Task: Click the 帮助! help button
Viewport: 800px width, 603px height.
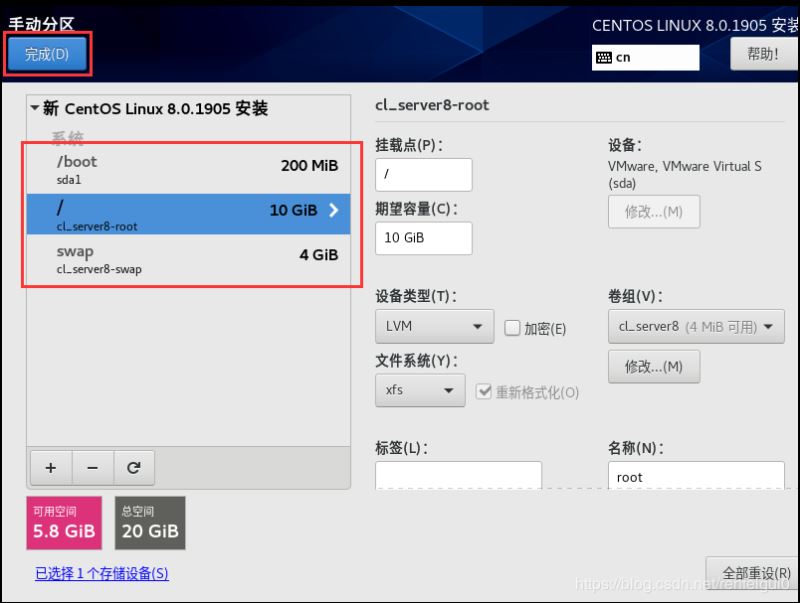Action: (762, 54)
